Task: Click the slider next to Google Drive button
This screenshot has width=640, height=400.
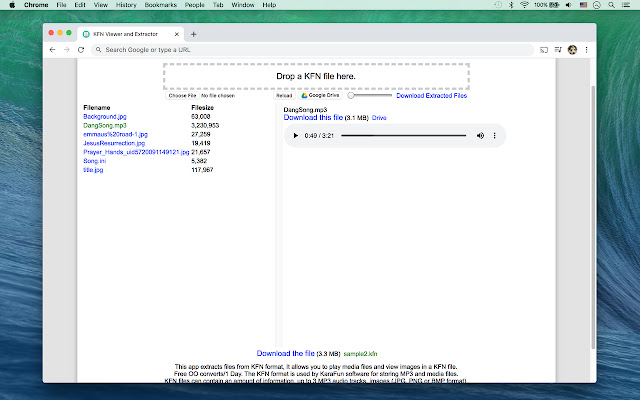Action: point(369,96)
